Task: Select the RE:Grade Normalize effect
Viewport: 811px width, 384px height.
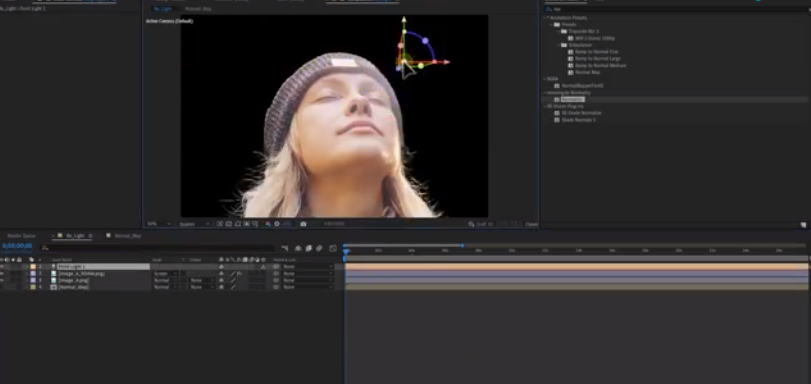Action: click(x=581, y=113)
